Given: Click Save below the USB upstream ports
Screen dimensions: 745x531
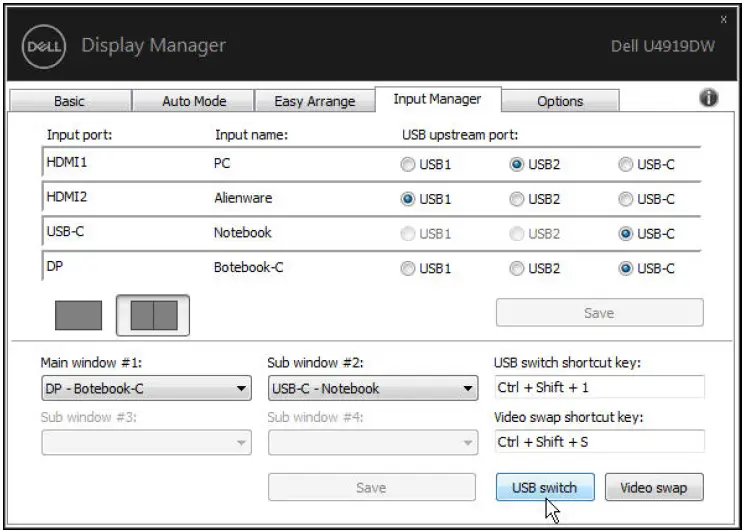Looking at the screenshot, I should tap(599, 313).
